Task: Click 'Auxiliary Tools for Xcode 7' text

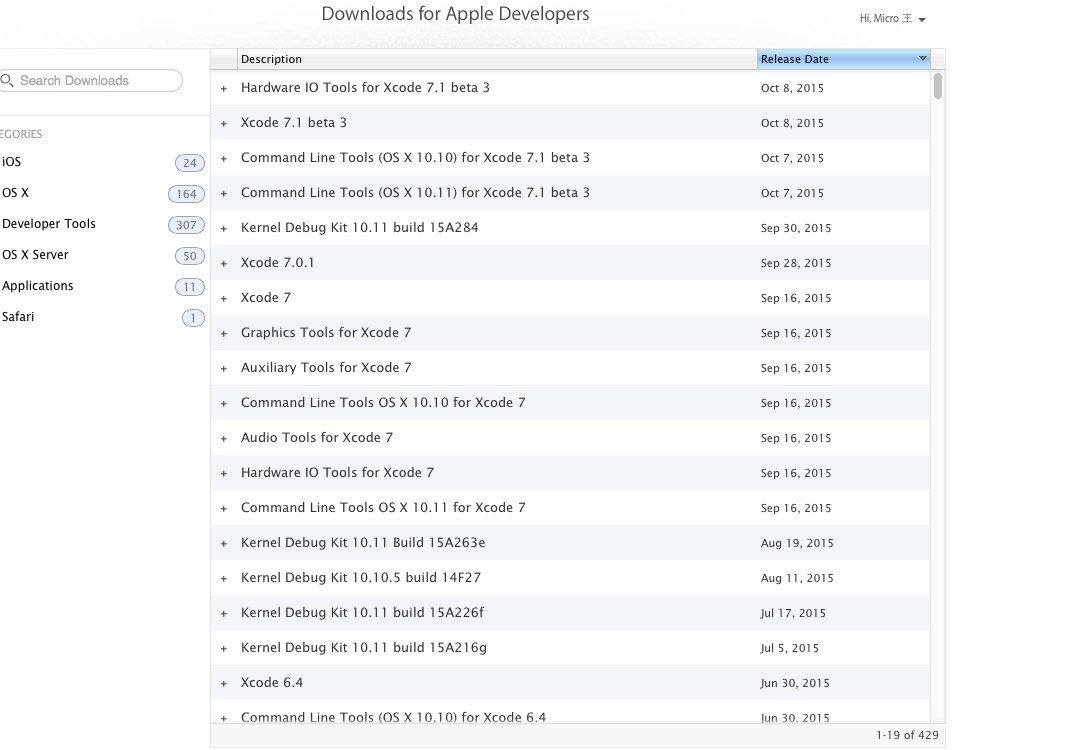Action: (326, 368)
